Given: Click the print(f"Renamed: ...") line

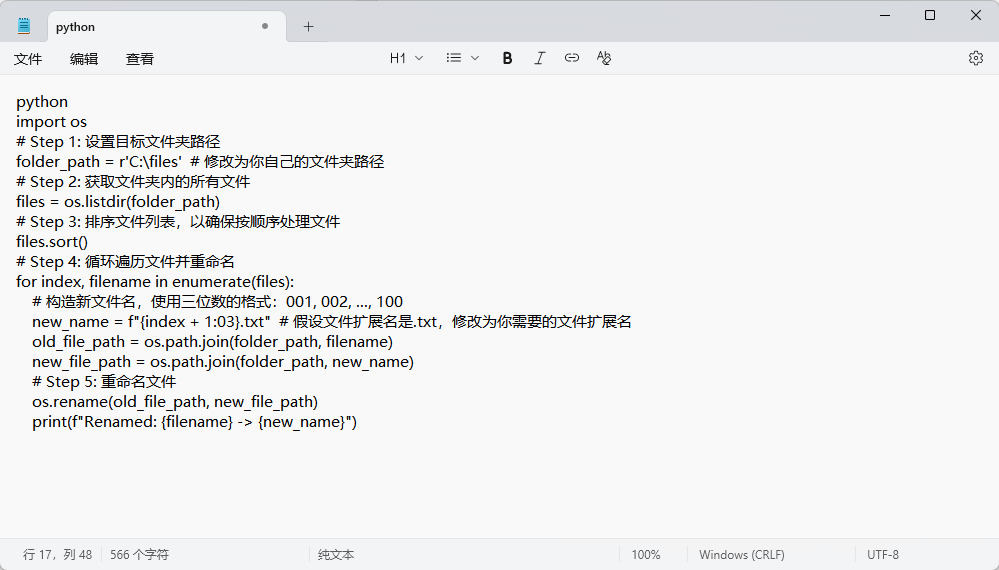Looking at the screenshot, I should 194,422.
